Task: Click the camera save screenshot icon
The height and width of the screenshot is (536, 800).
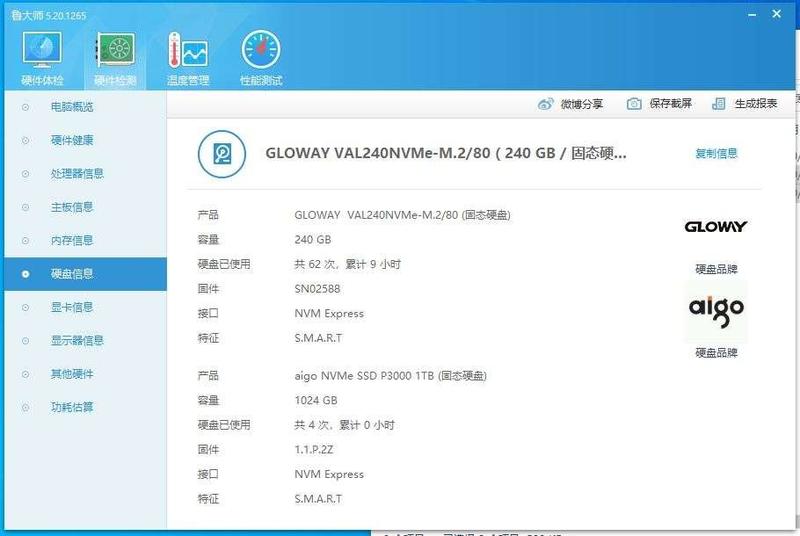Action: (x=634, y=104)
